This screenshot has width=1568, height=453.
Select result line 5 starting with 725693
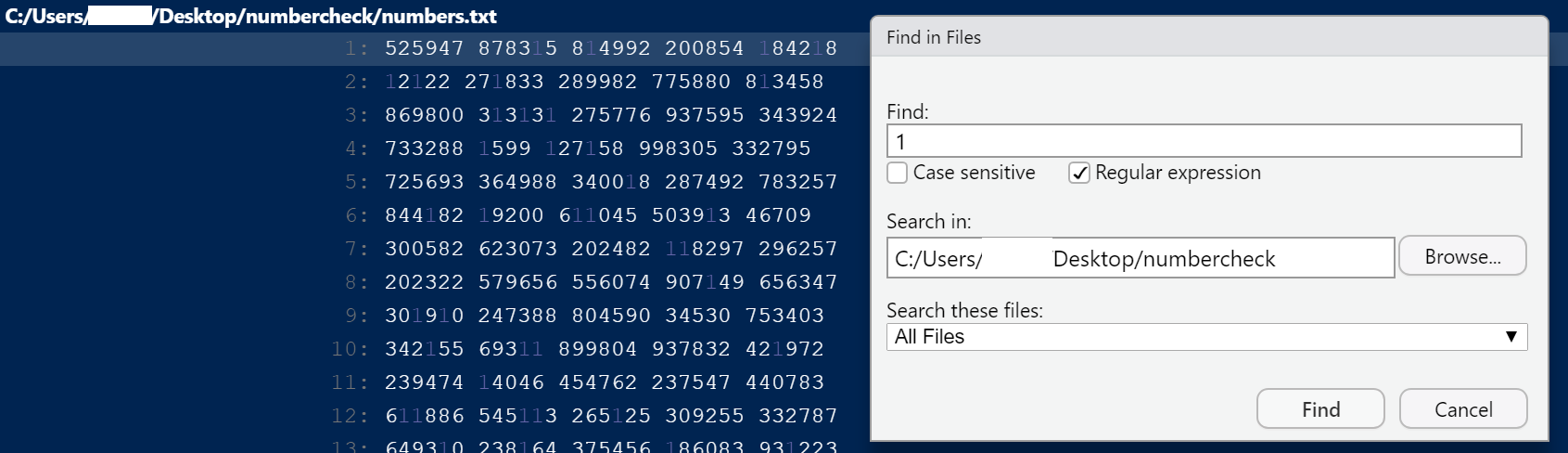pos(435,182)
